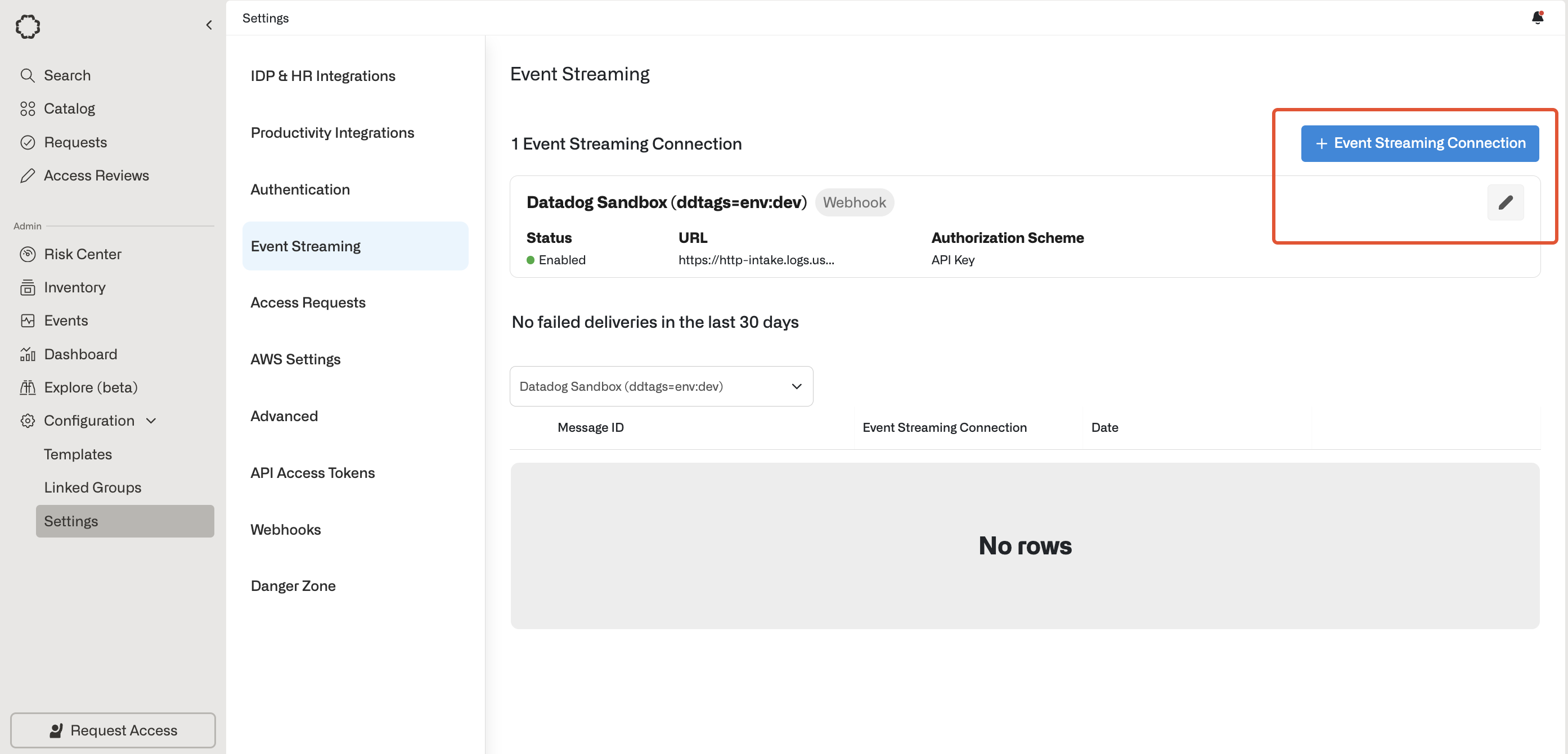Click the app logo icon

(28, 26)
